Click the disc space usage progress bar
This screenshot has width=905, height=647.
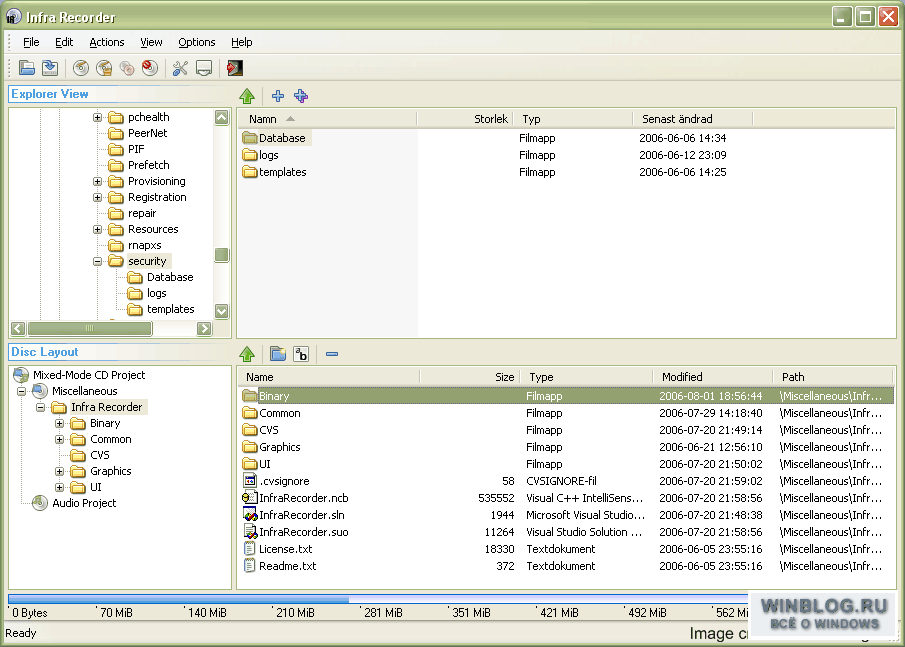378,599
